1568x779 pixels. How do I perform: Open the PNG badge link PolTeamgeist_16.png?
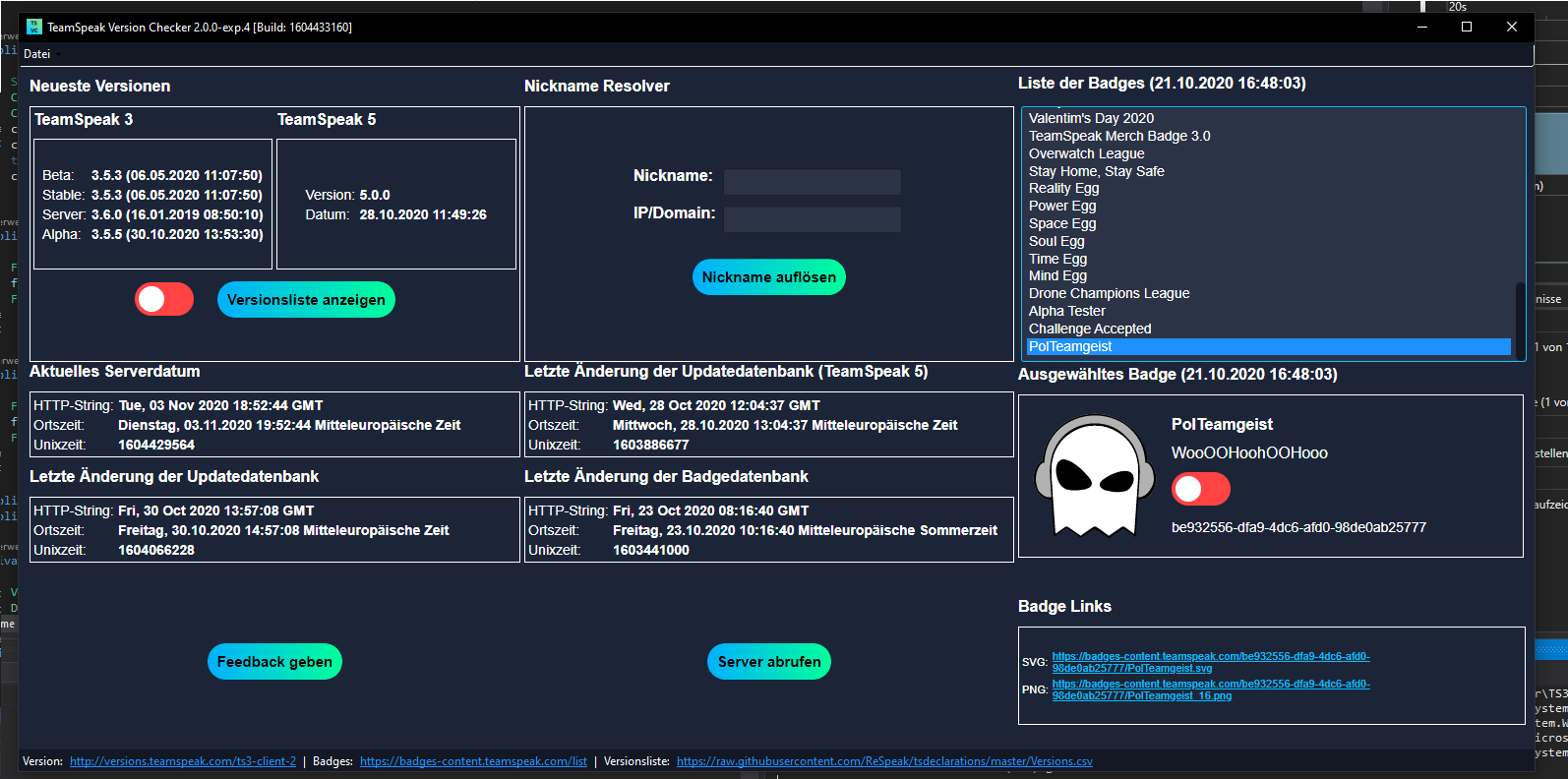(1211, 689)
